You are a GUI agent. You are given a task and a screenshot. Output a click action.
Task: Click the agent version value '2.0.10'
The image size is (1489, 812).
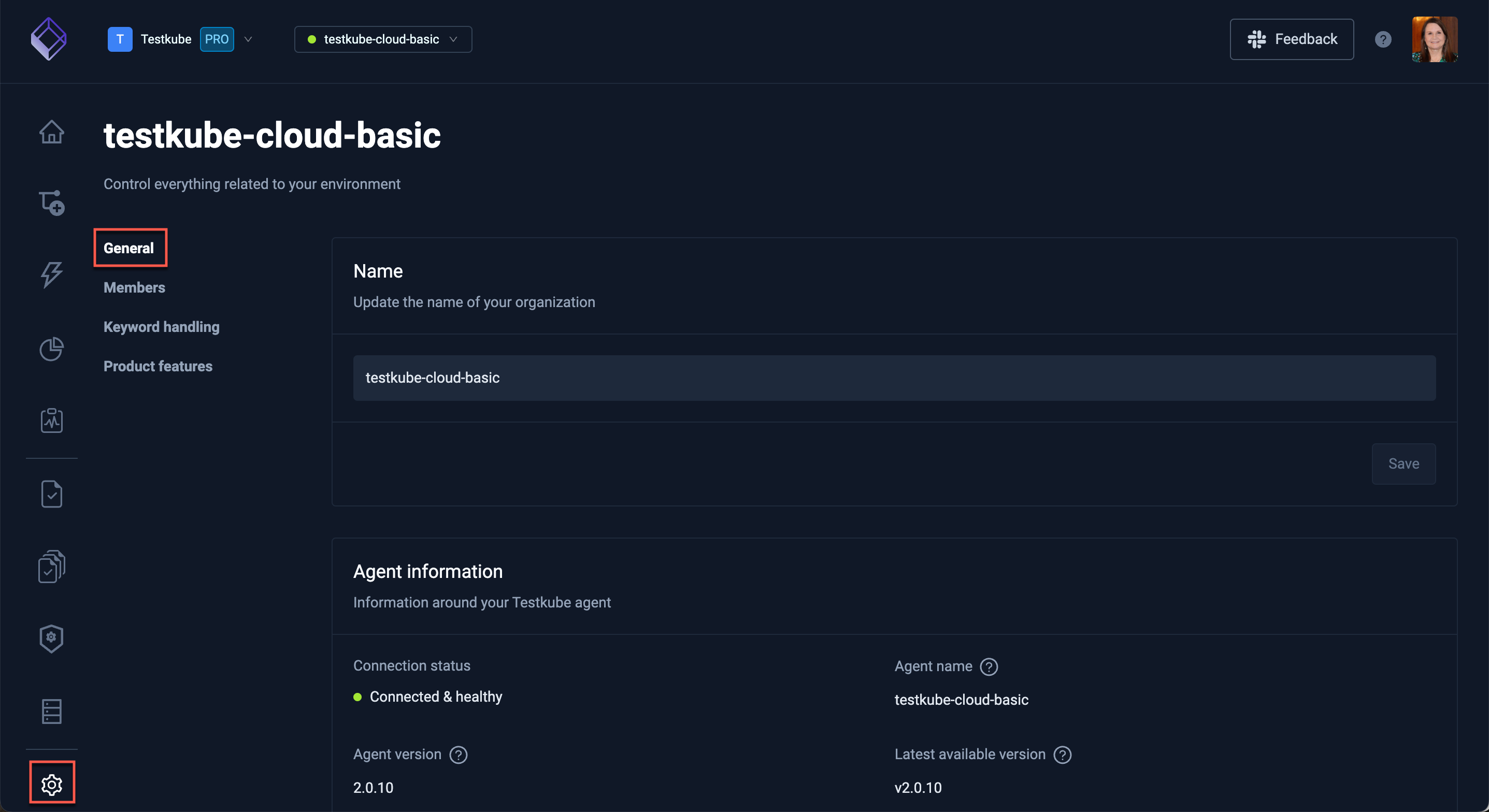coord(373,788)
